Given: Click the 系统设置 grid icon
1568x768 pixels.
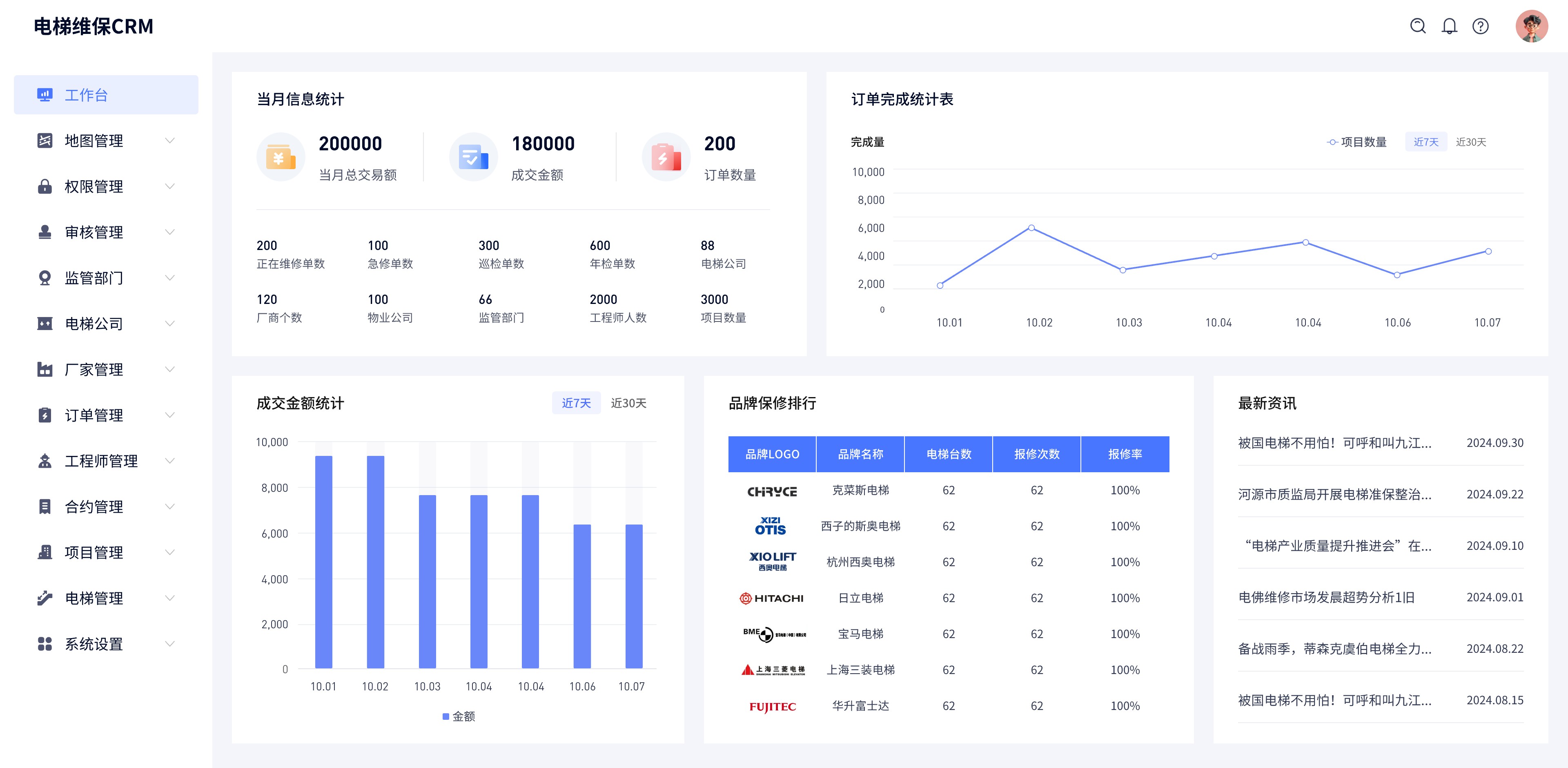Looking at the screenshot, I should [45, 644].
